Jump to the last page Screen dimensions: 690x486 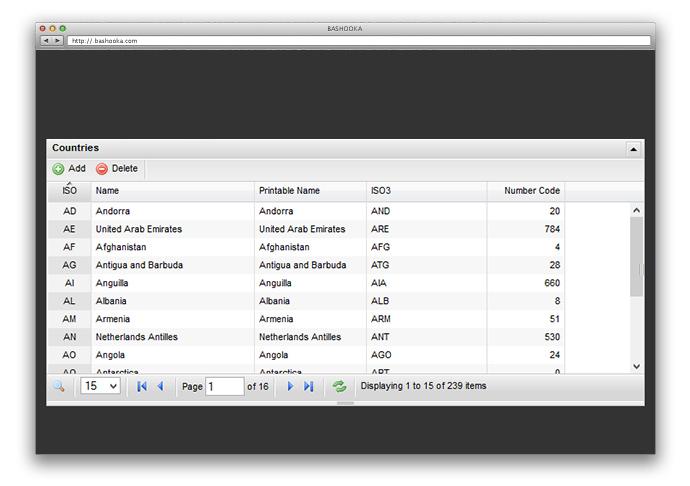(x=308, y=387)
